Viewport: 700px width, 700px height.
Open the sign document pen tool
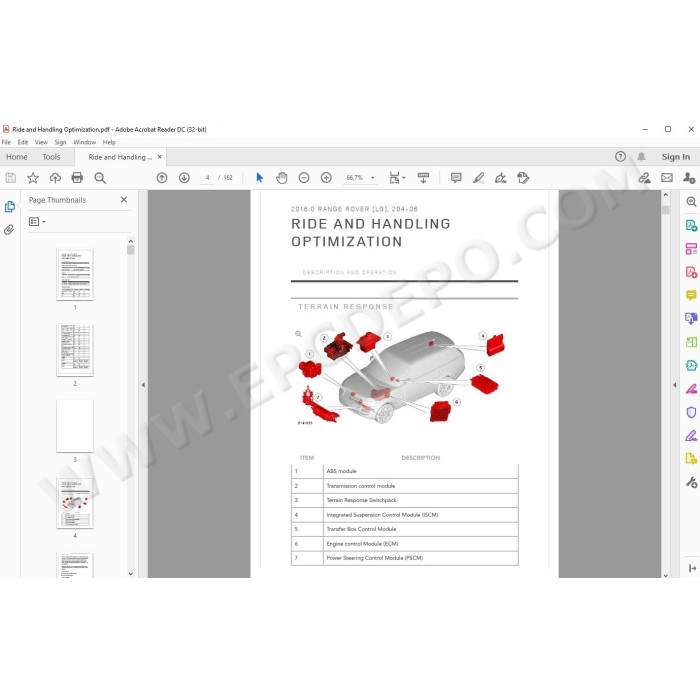(x=500, y=178)
